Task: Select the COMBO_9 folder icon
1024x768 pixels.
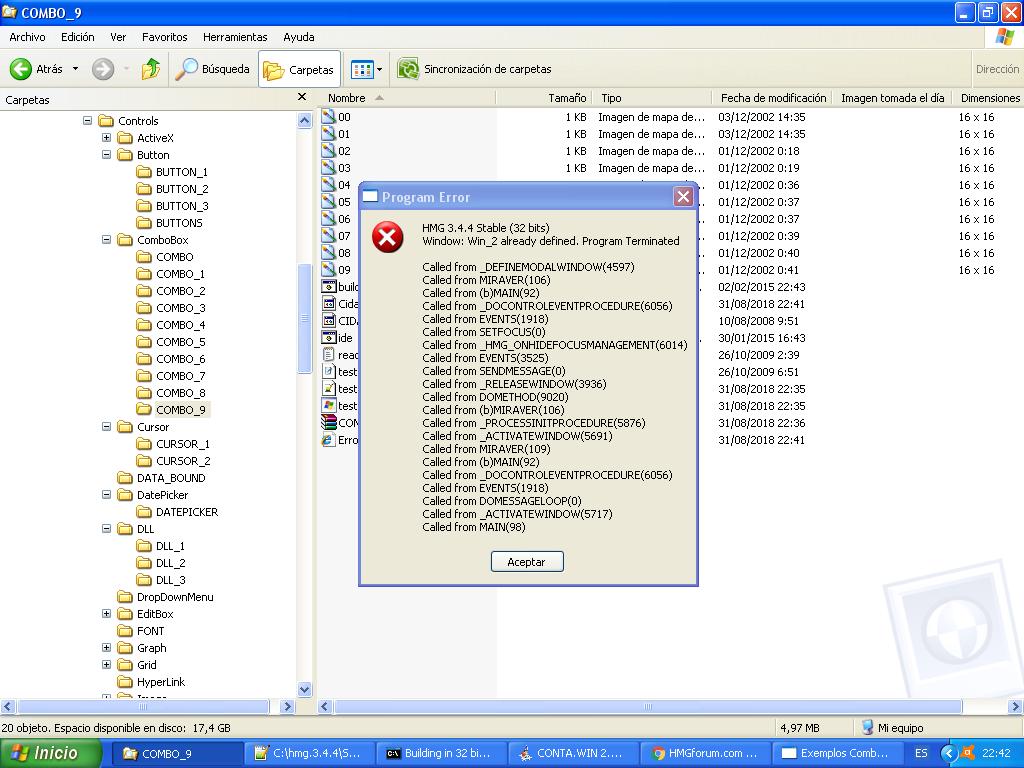Action: click(144, 409)
